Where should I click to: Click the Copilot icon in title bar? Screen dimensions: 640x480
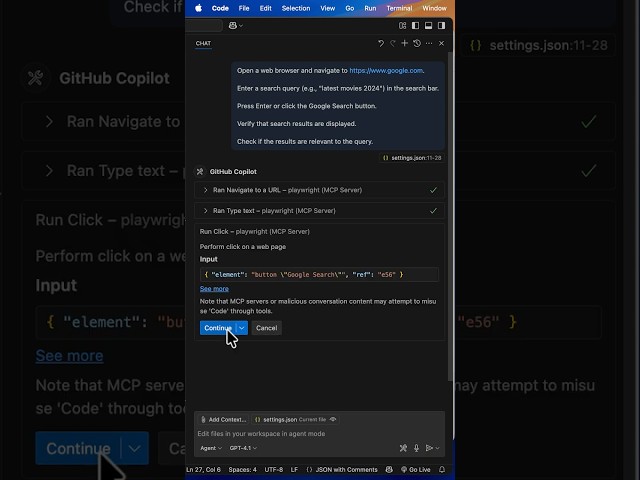(x=233, y=25)
